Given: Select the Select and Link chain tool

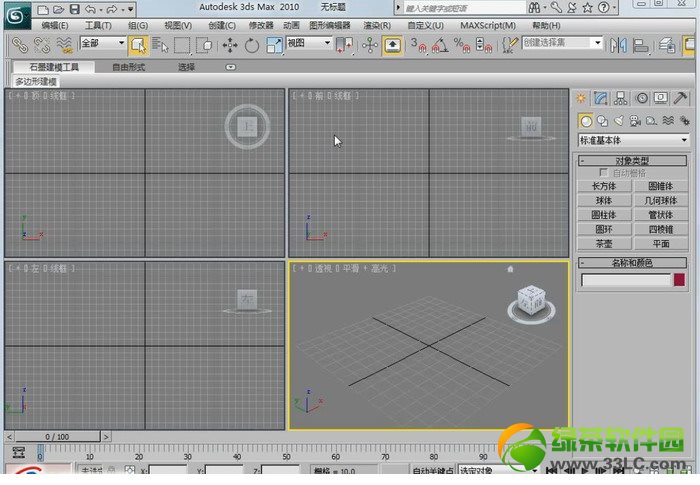Looking at the screenshot, I should pos(19,45).
